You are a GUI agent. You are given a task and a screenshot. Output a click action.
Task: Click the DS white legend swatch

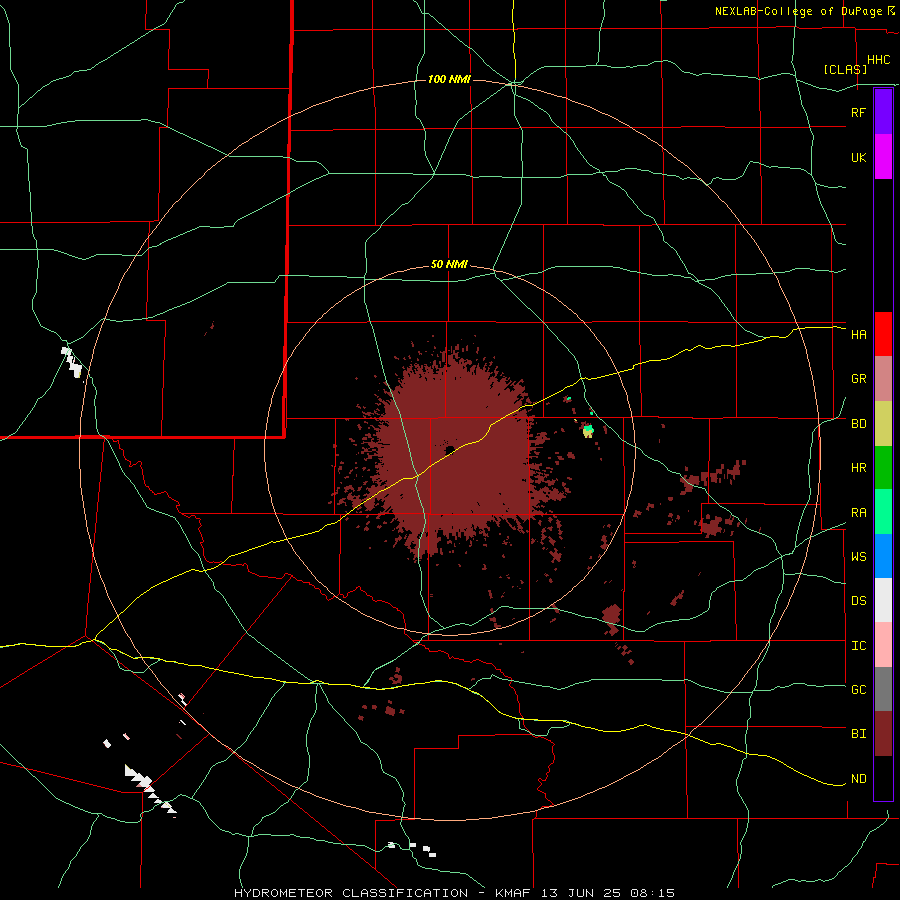click(883, 600)
